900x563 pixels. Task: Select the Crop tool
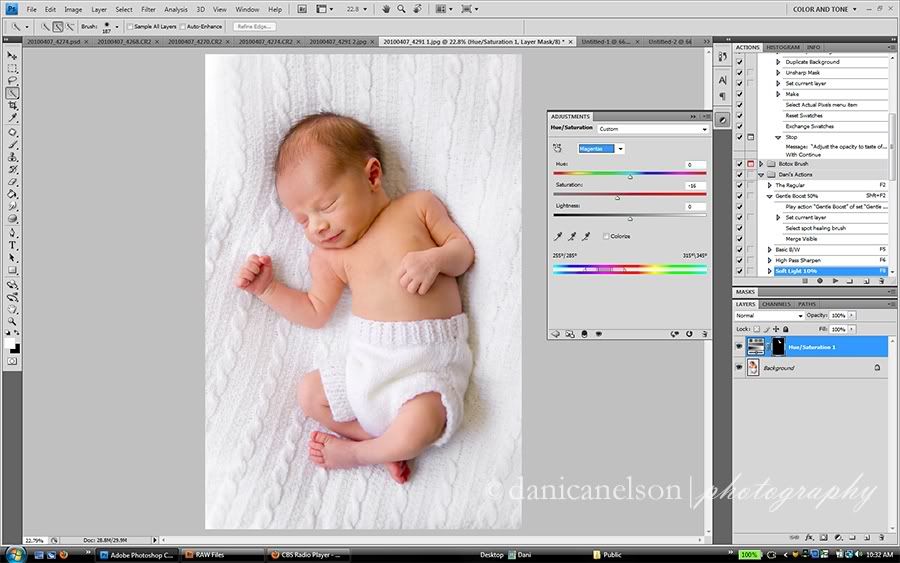12,106
